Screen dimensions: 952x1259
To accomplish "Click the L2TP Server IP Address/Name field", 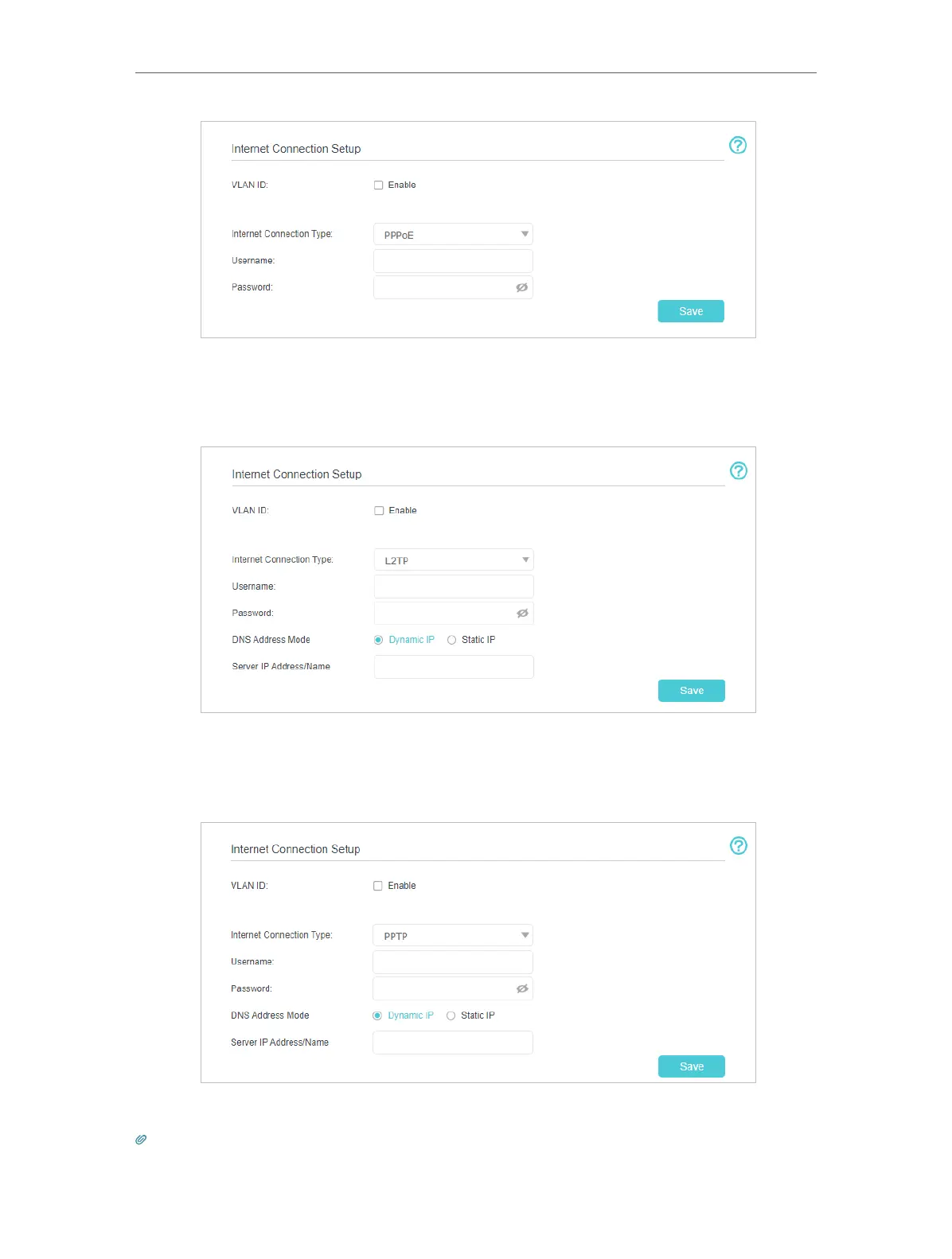I will (x=454, y=667).
